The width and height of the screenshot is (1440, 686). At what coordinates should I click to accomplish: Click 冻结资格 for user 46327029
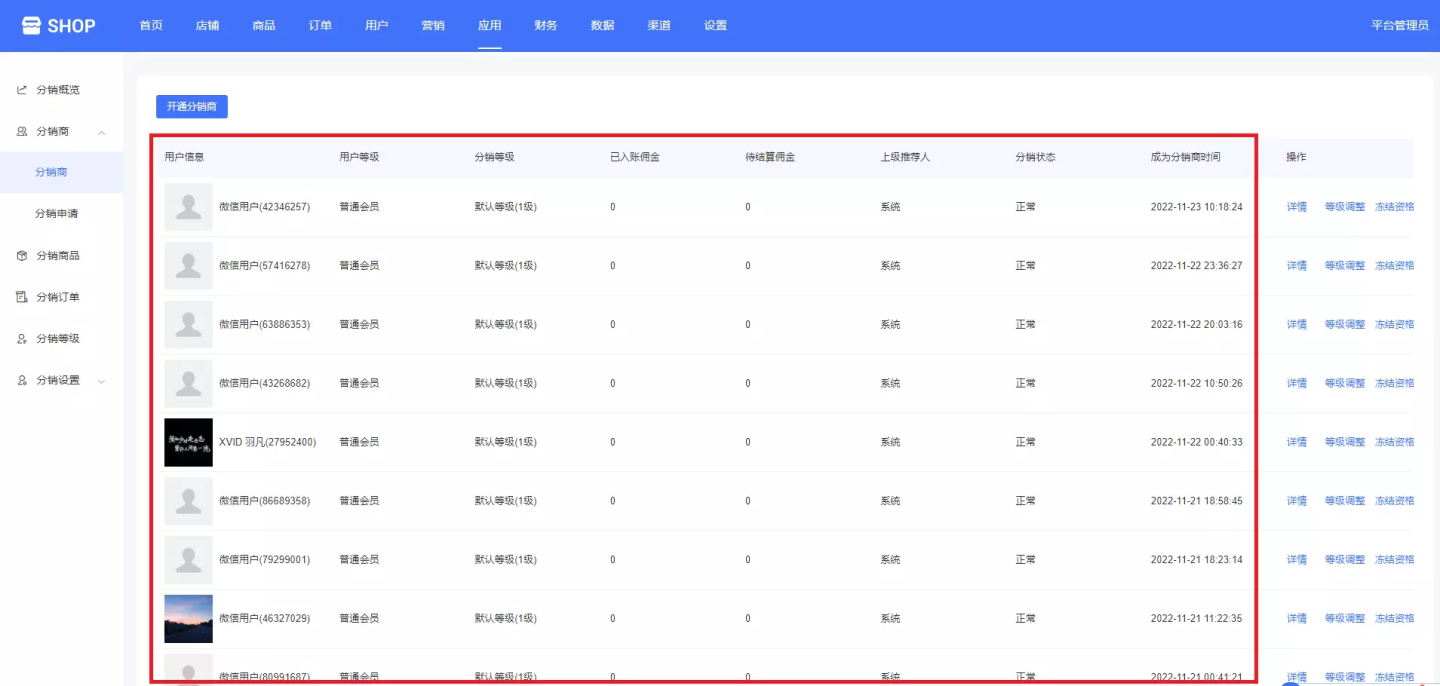pyautogui.click(x=1395, y=619)
